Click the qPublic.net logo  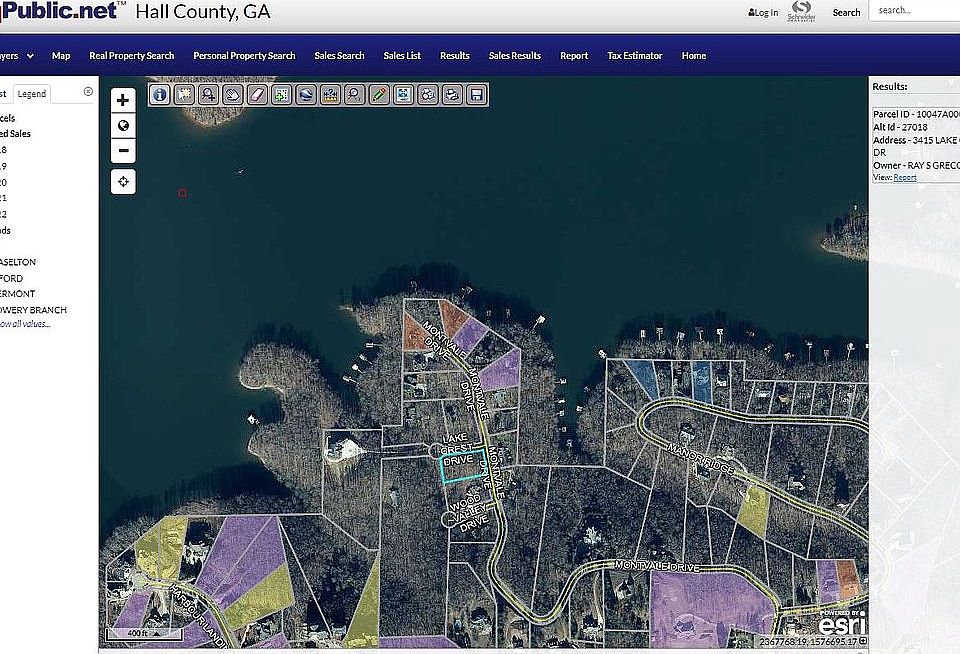[61, 10]
